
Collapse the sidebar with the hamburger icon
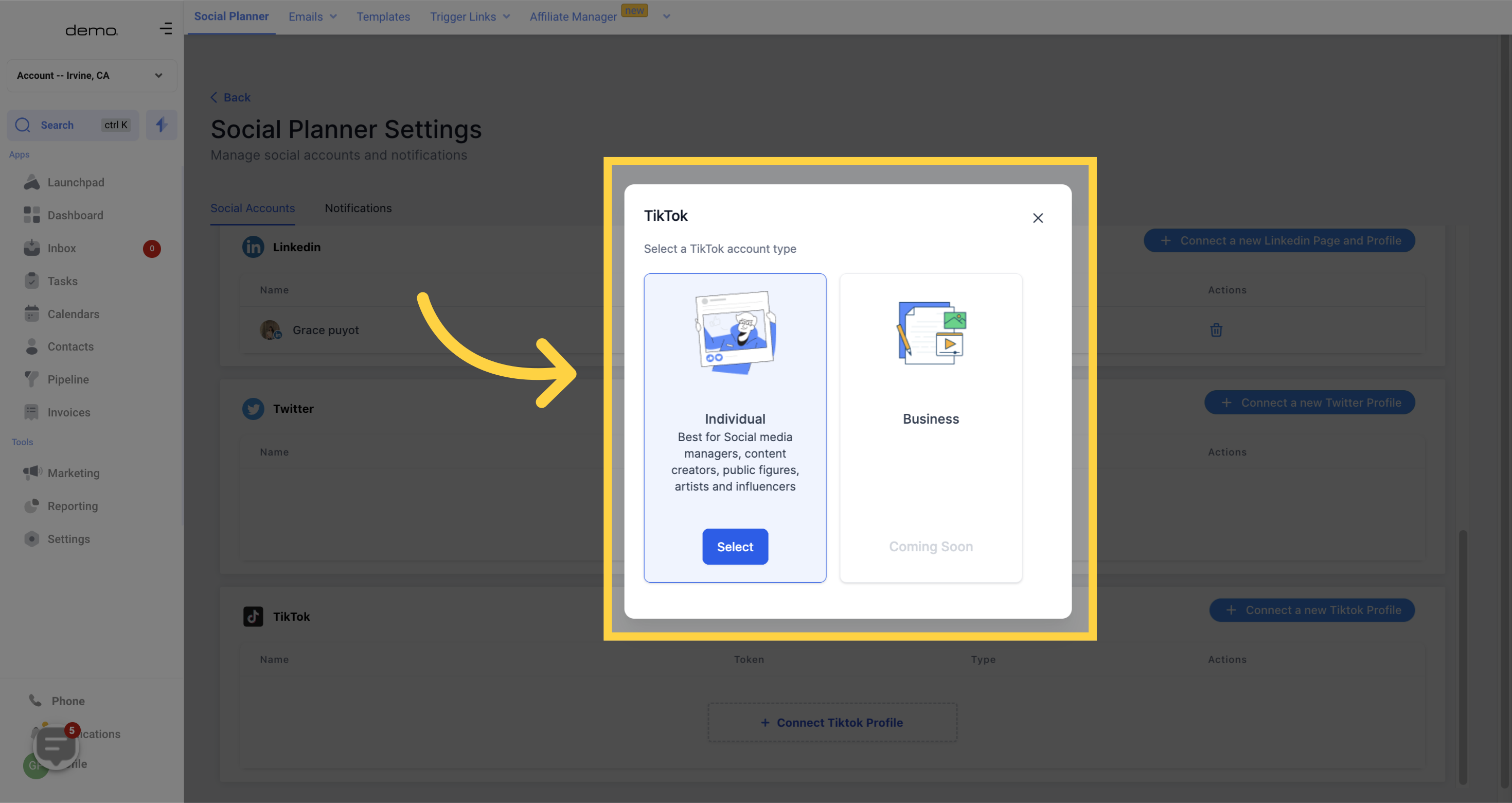[166, 28]
